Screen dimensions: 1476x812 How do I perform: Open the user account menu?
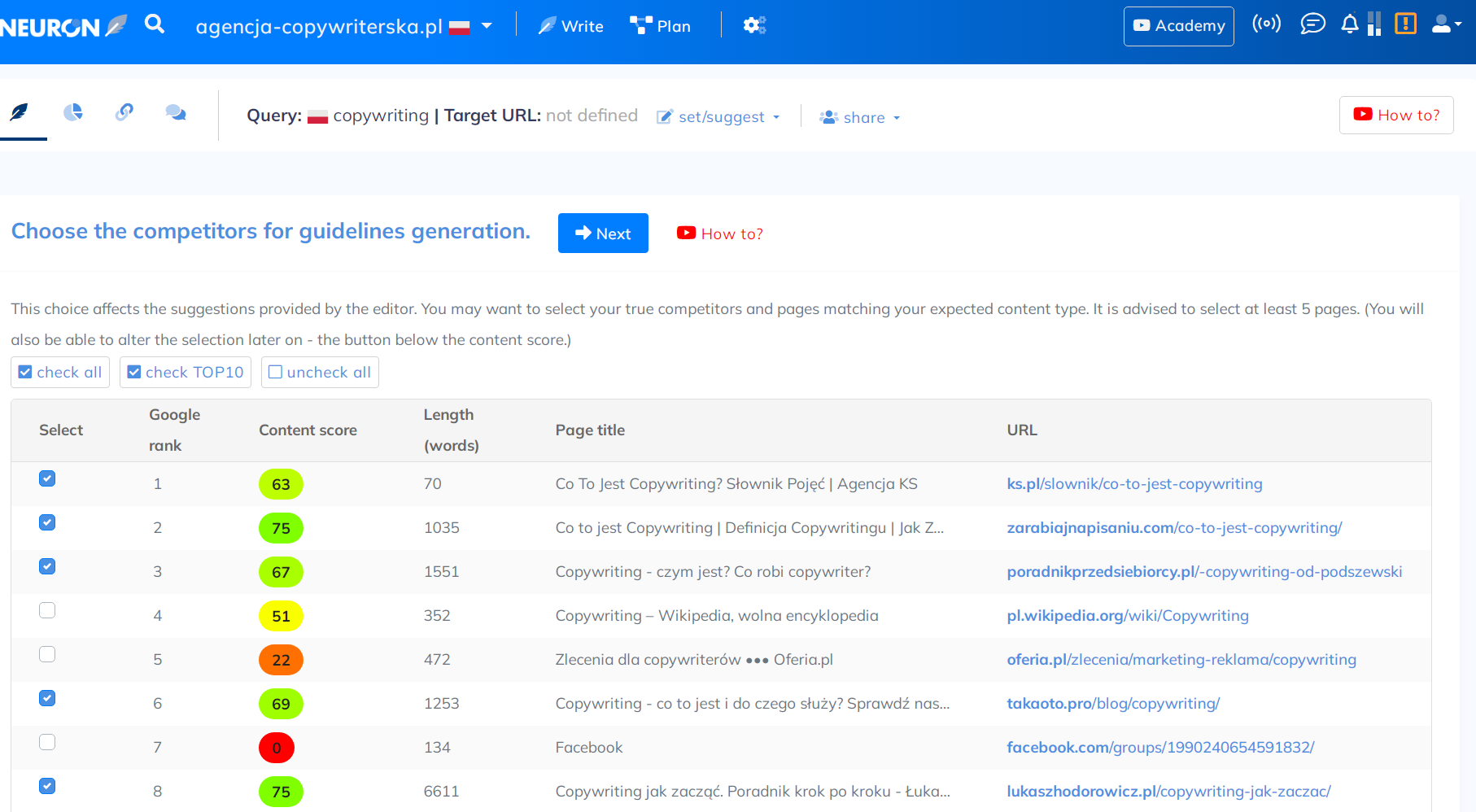[x=1446, y=24]
